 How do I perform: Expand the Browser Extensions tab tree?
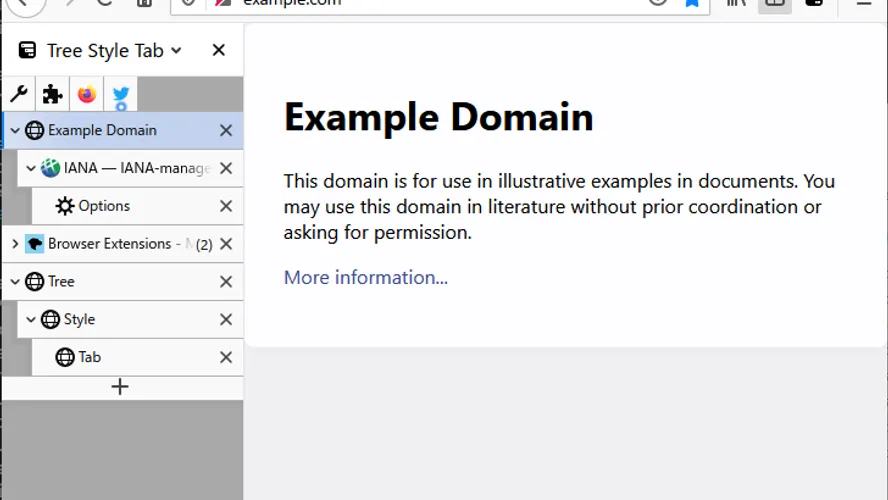point(14,244)
